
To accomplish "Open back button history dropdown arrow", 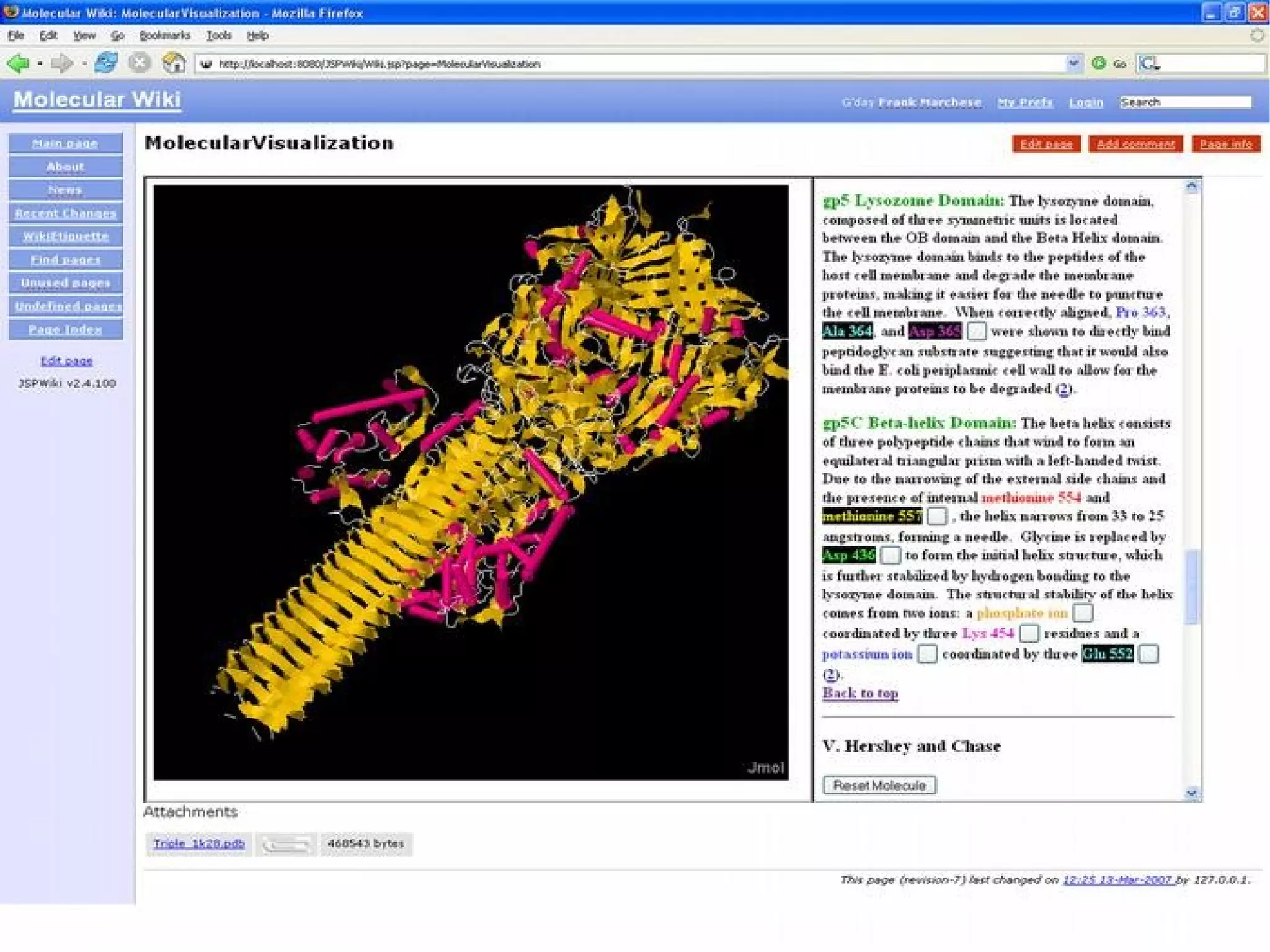I will click(40, 63).
